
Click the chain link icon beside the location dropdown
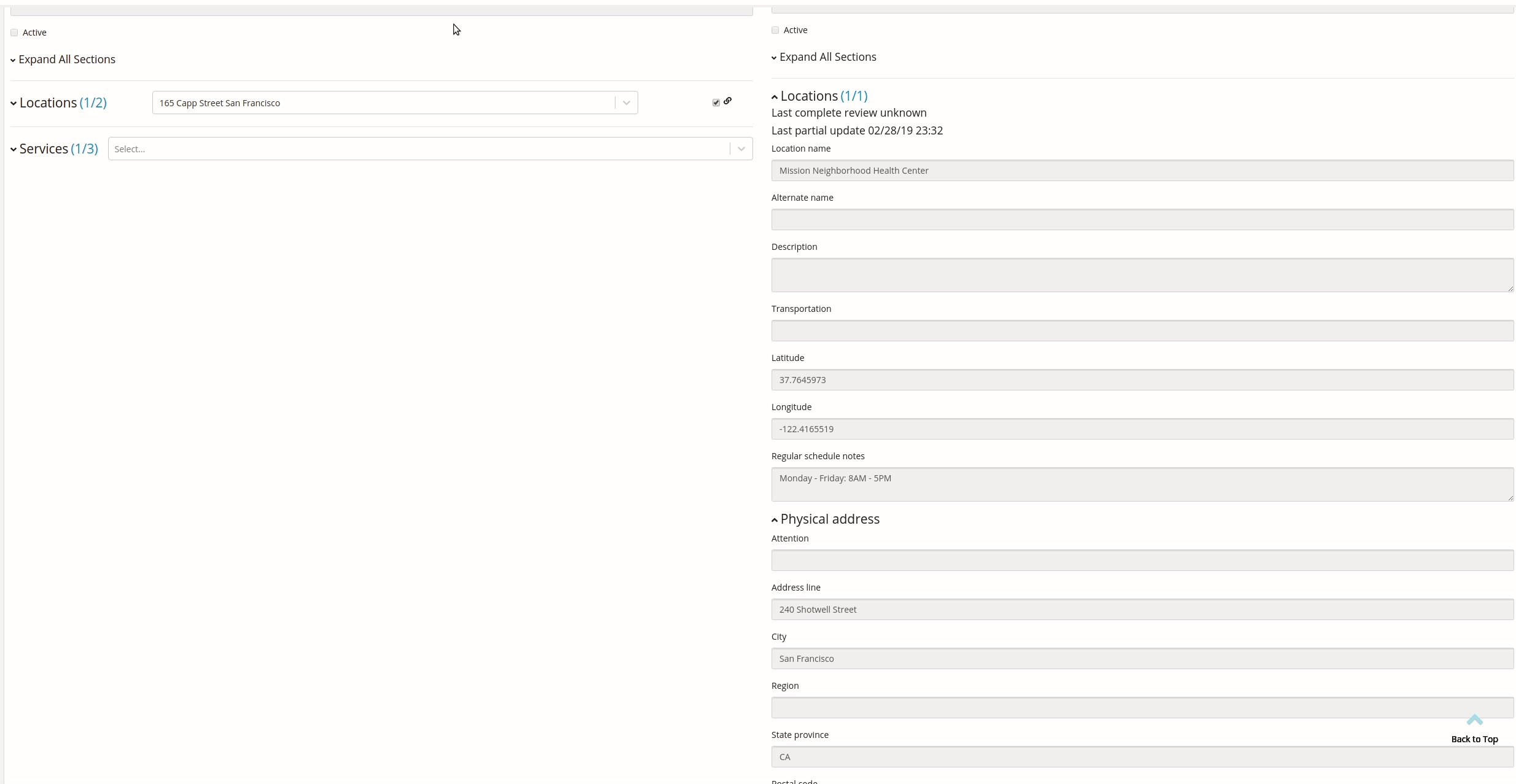coord(727,101)
